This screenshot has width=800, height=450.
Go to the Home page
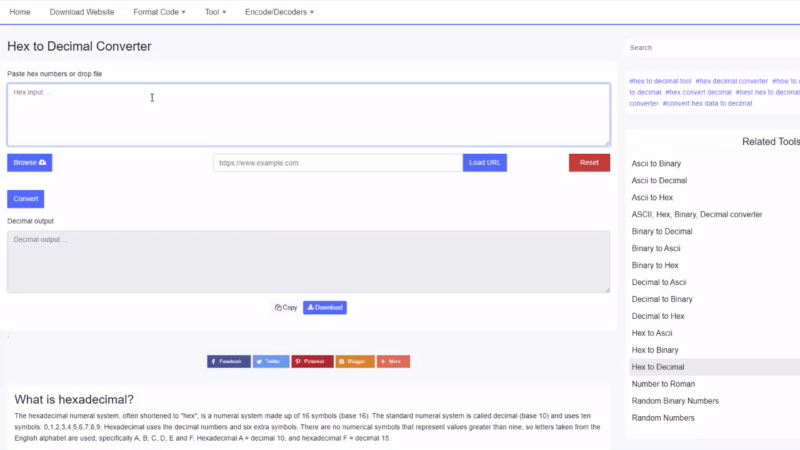[19, 12]
